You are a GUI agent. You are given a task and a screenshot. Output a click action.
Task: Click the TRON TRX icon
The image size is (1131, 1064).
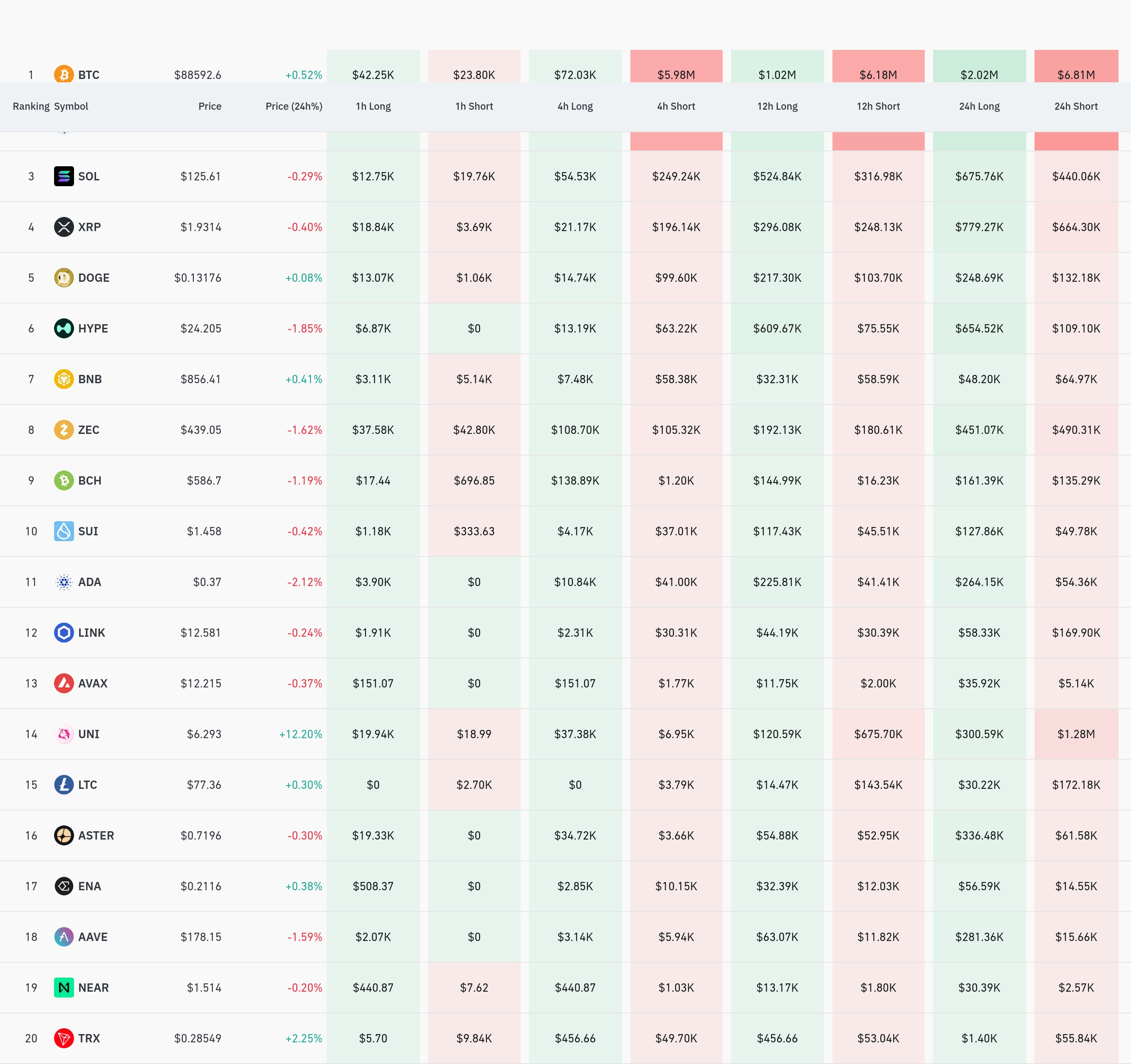(64, 1038)
